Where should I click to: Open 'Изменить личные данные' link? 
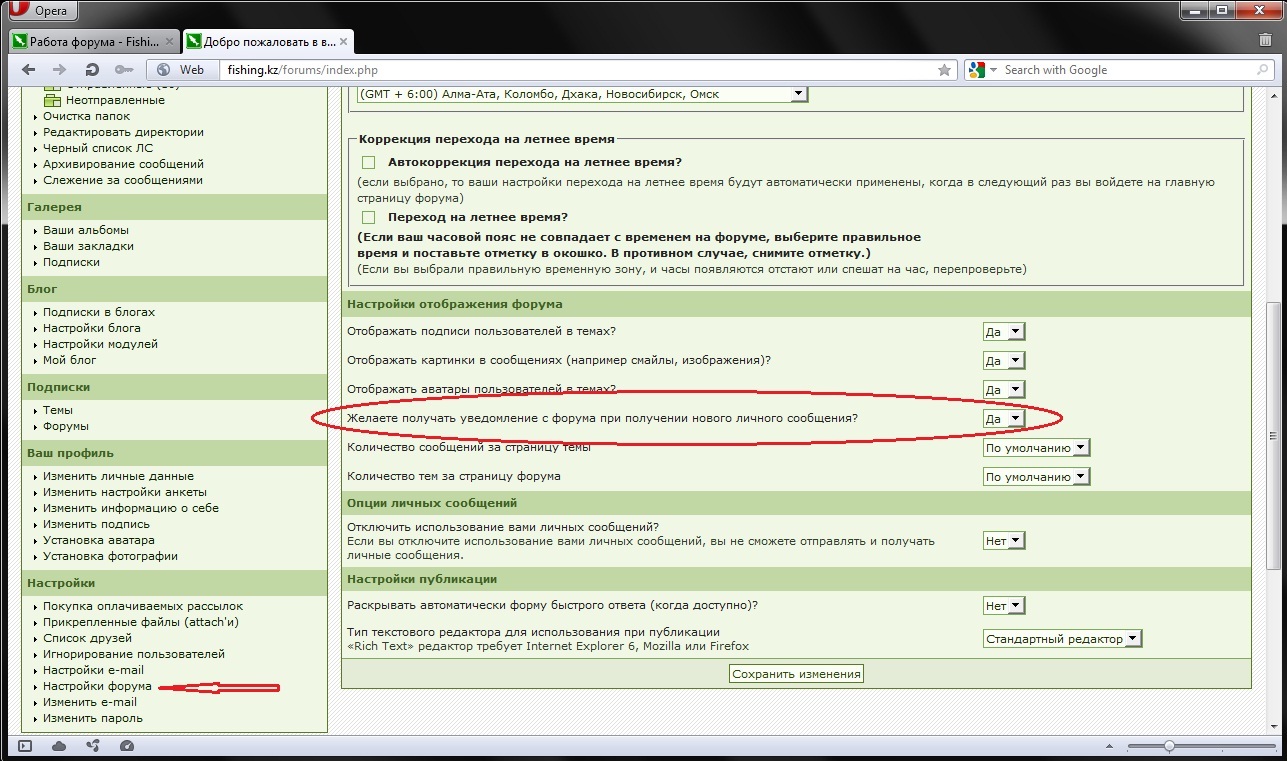pos(118,476)
